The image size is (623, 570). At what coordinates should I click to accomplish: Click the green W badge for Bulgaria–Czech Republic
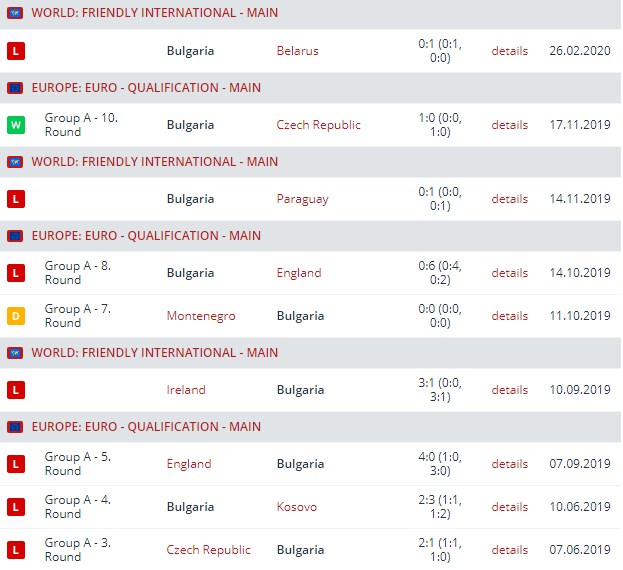coord(15,125)
